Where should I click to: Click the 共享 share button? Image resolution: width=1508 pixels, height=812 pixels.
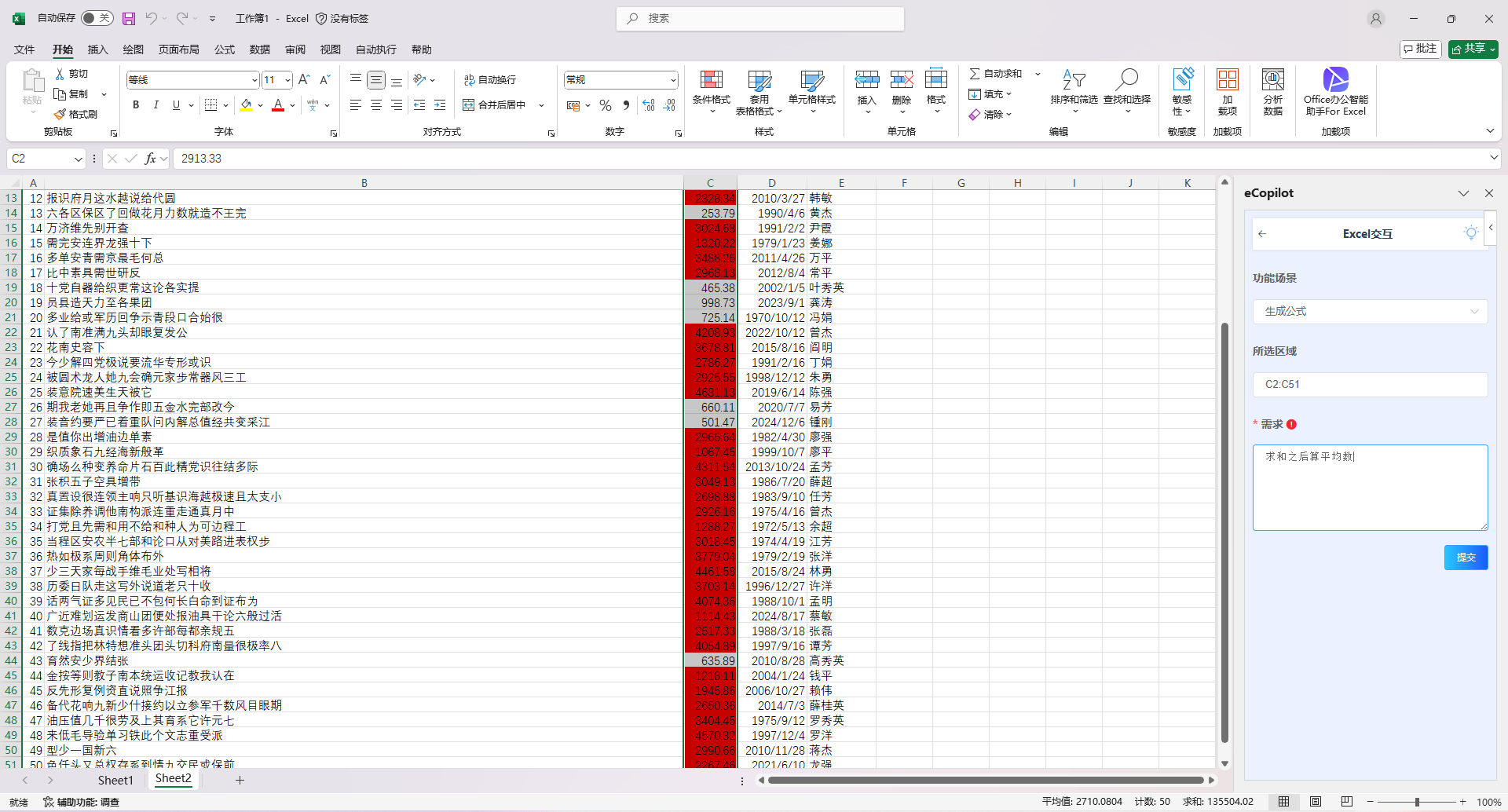[x=1473, y=49]
